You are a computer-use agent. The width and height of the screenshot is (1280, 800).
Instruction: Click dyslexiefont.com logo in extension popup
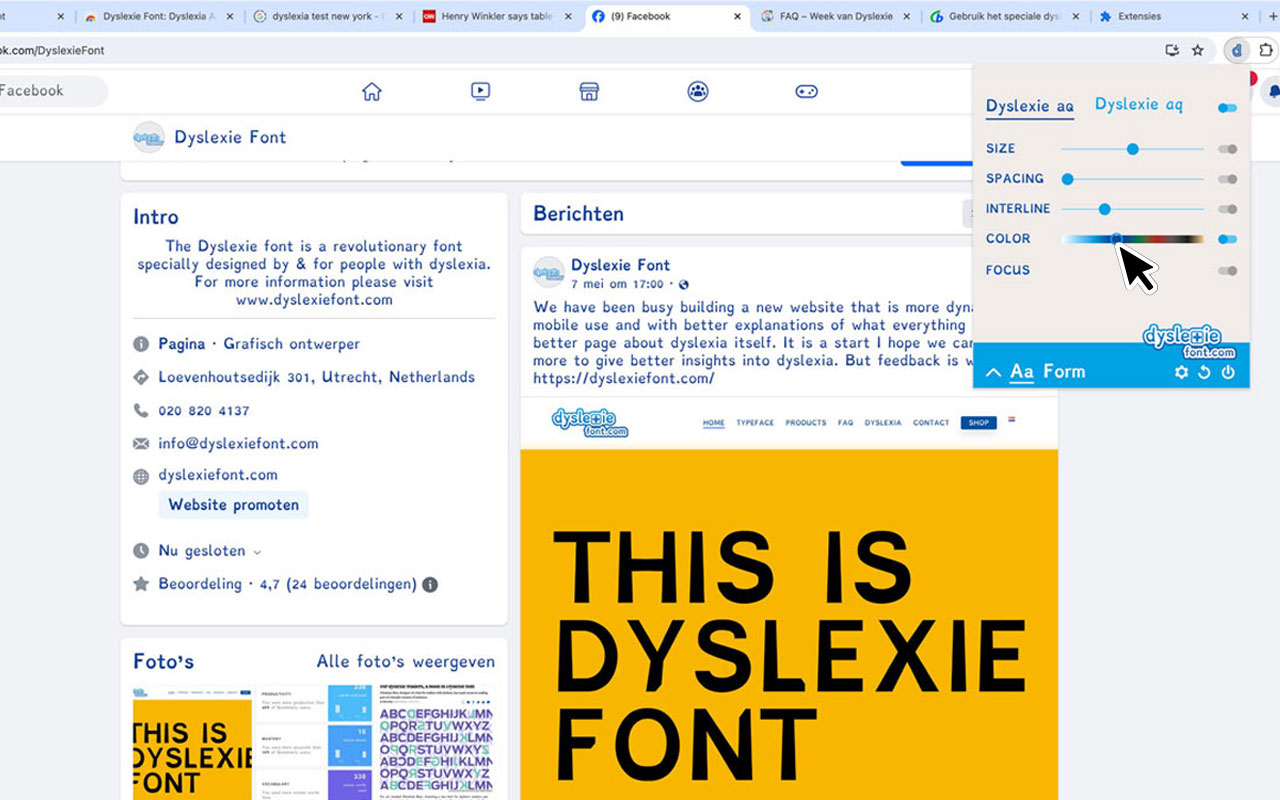click(x=1189, y=341)
